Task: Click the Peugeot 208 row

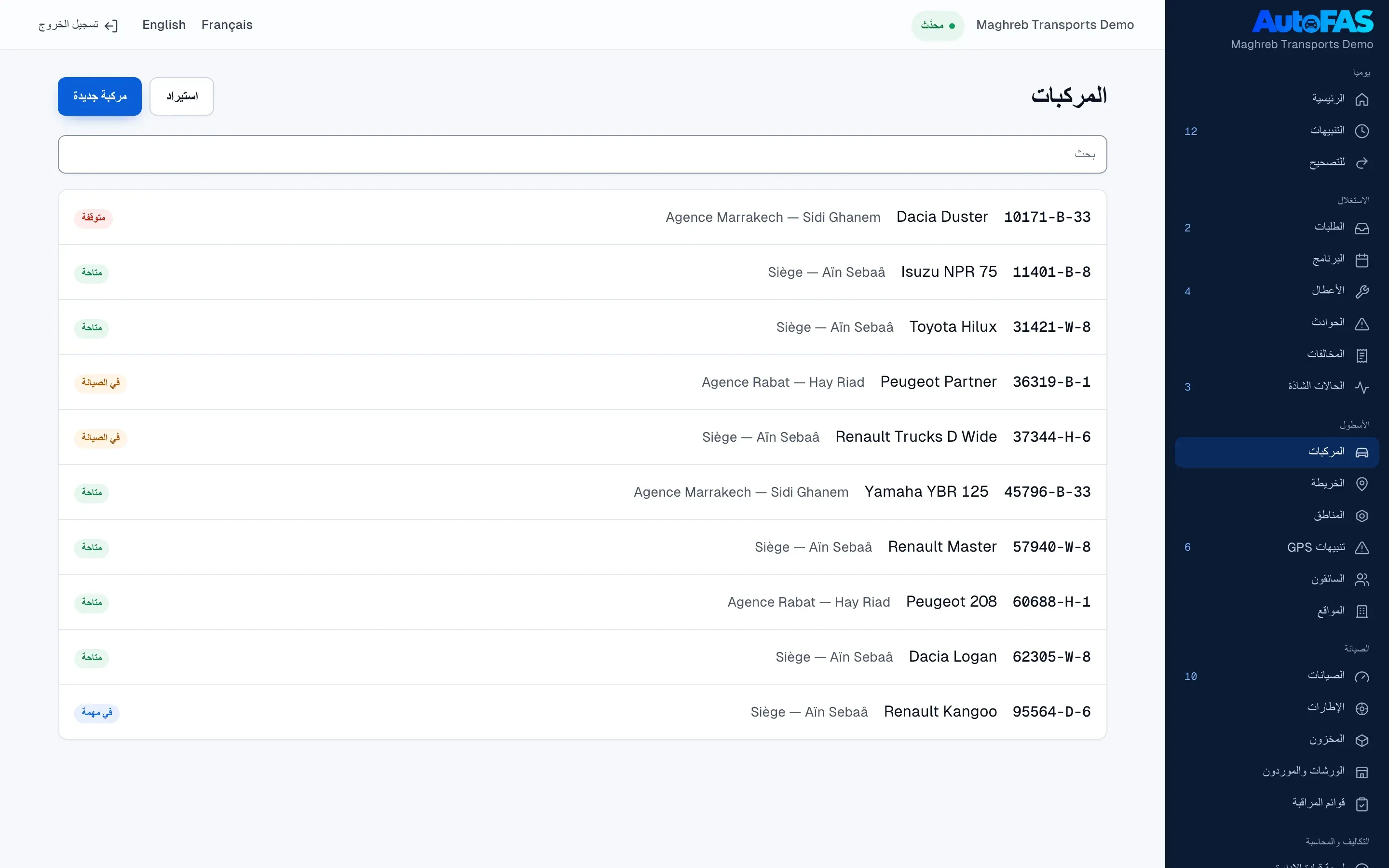Action: point(582,602)
